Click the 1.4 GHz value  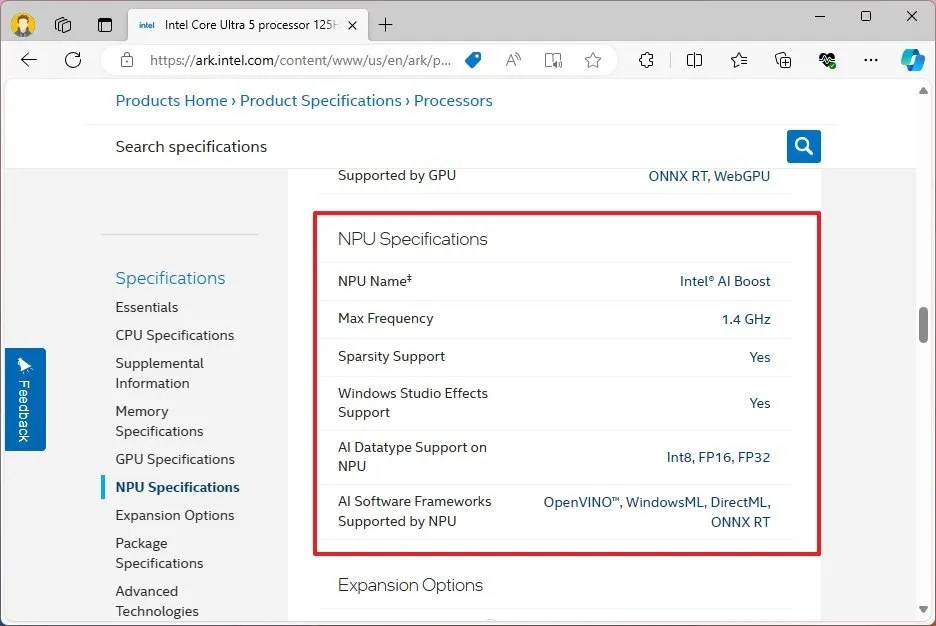pyautogui.click(x=746, y=319)
